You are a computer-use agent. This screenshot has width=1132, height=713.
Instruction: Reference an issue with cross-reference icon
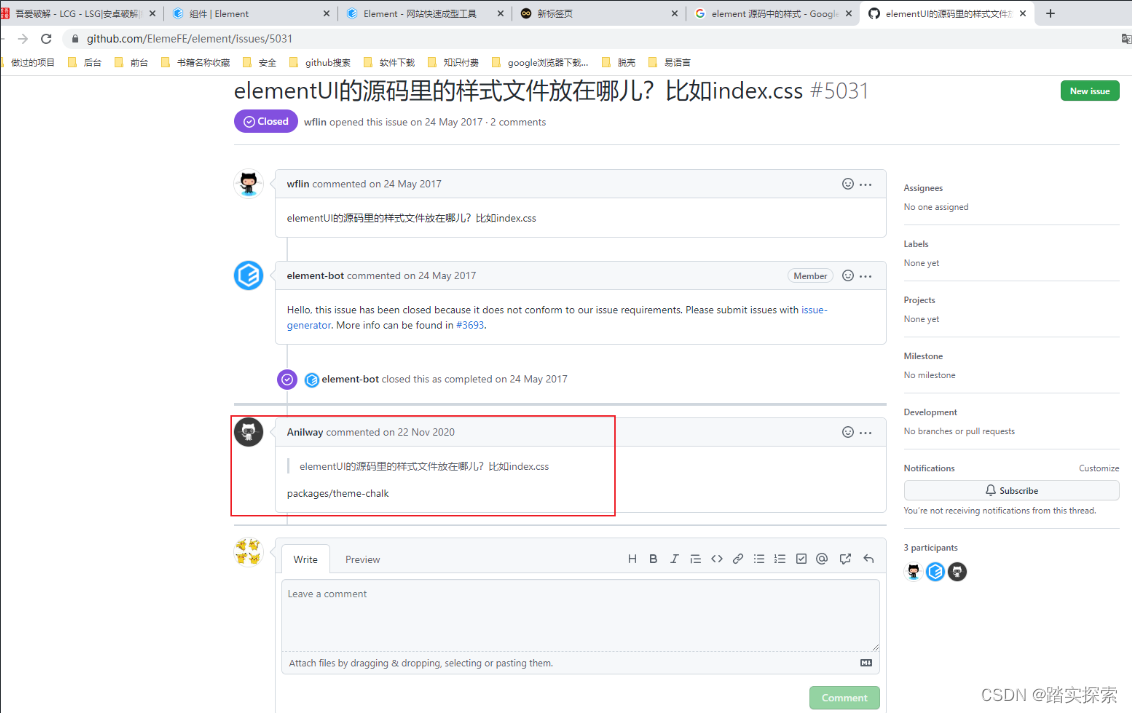(x=845, y=559)
